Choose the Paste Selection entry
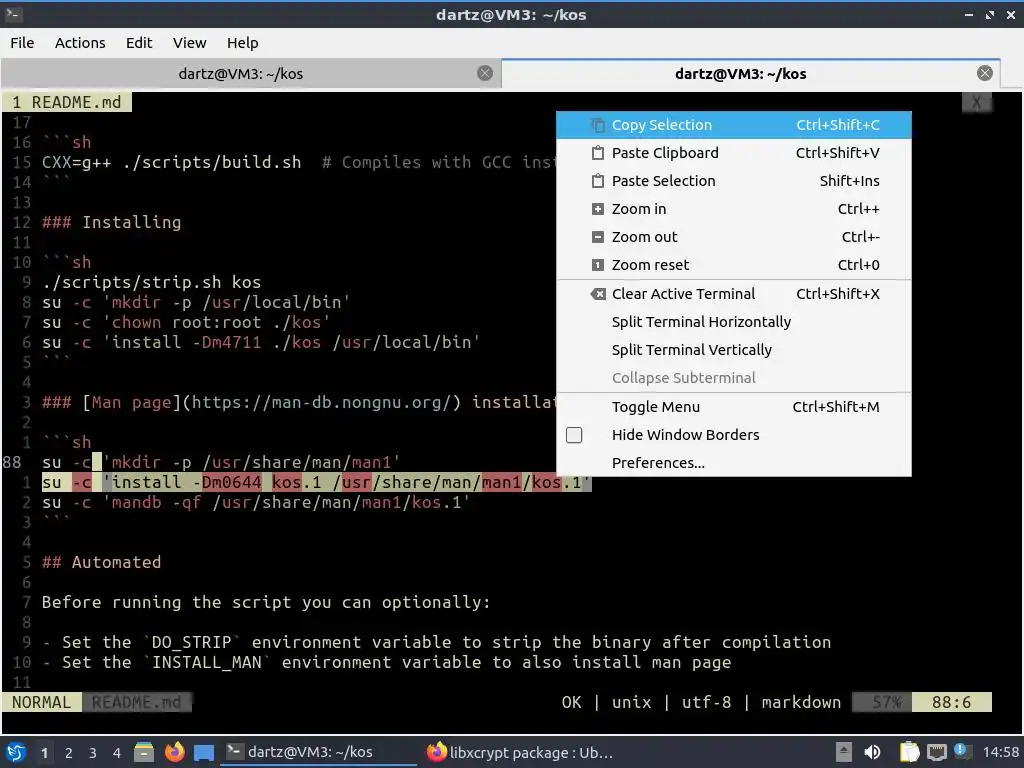 733,181
